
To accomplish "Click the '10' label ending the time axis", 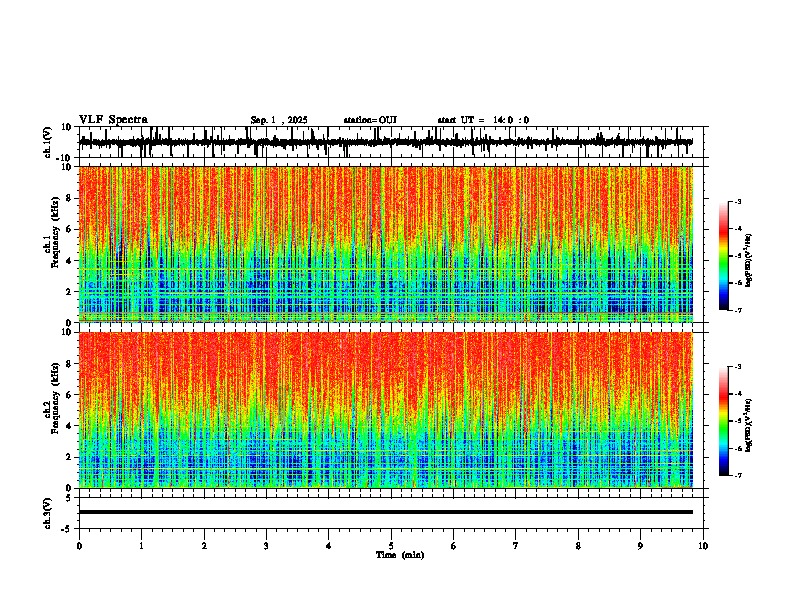I will (703, 546).
